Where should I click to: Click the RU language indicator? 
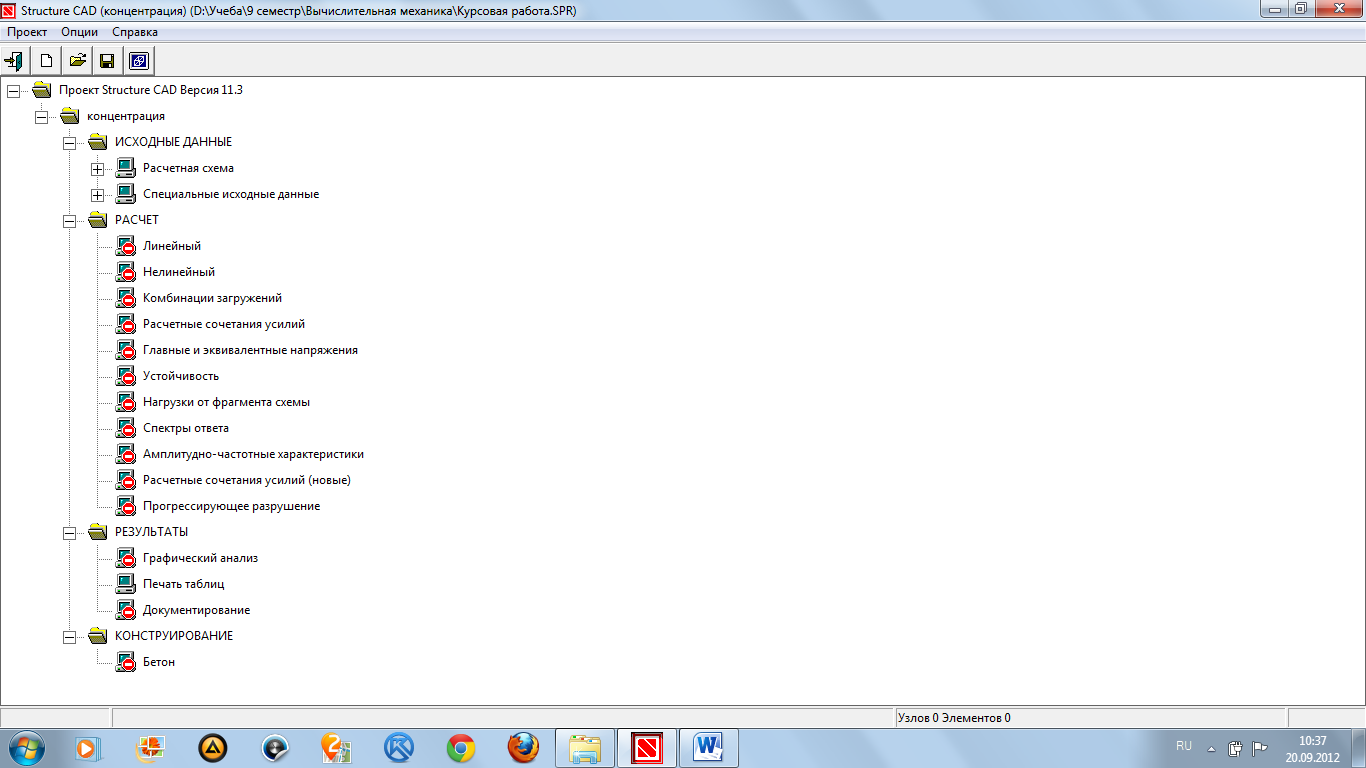coord(1184,746)
